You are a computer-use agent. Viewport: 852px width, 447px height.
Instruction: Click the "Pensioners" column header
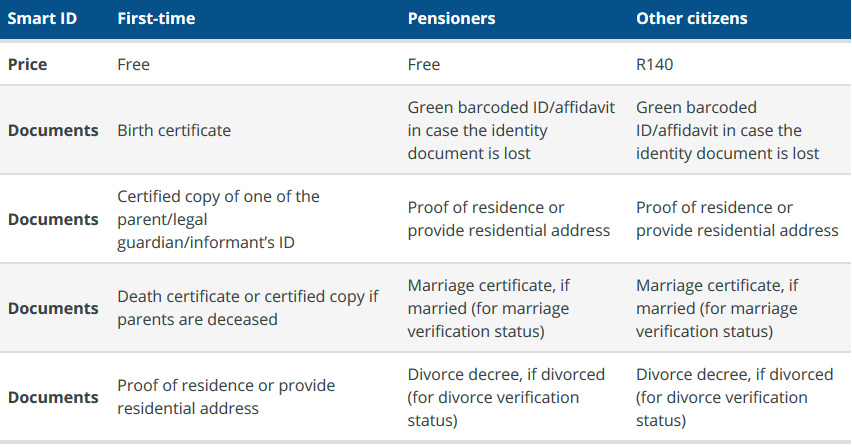451,18
